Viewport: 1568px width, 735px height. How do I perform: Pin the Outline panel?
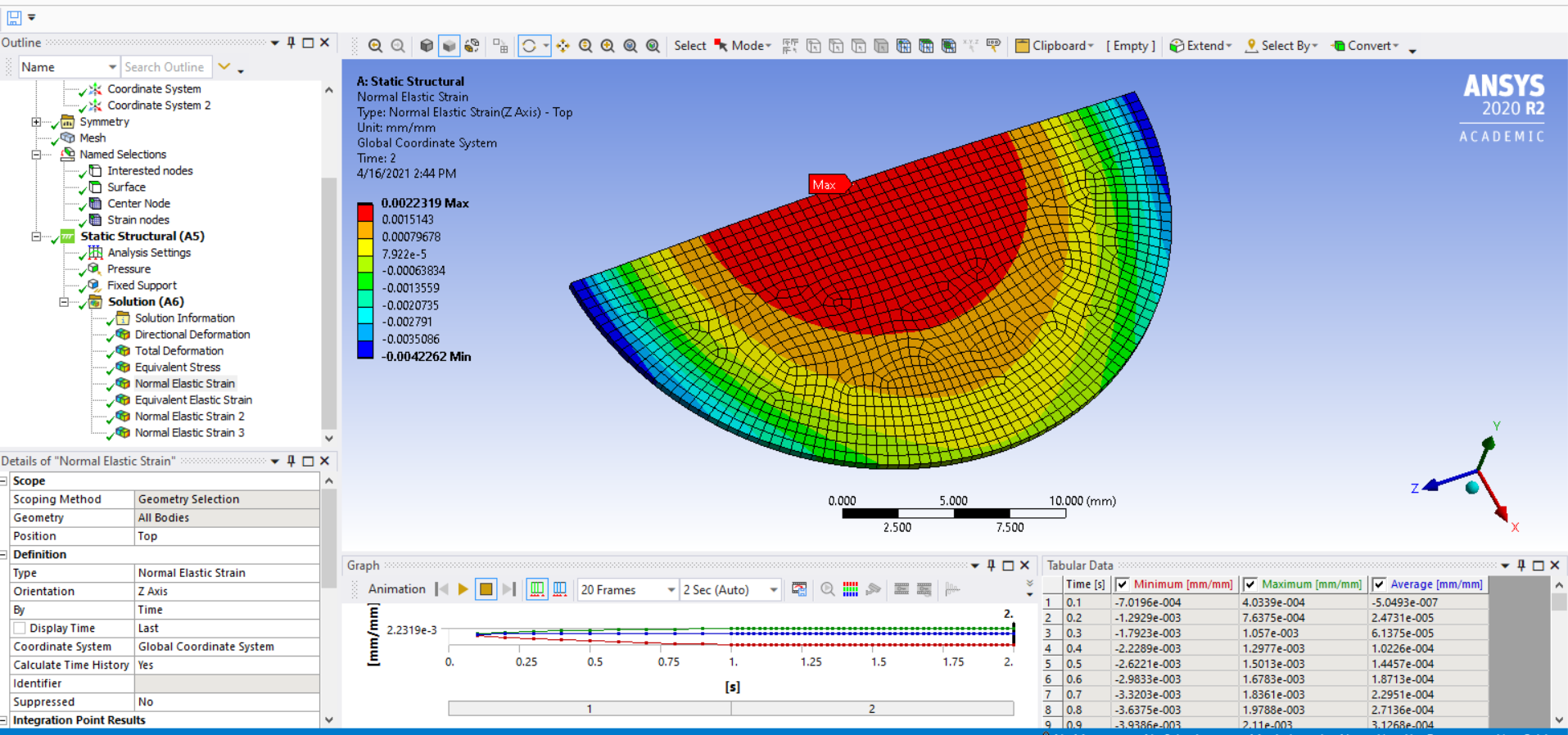click(x=291, y=43)
